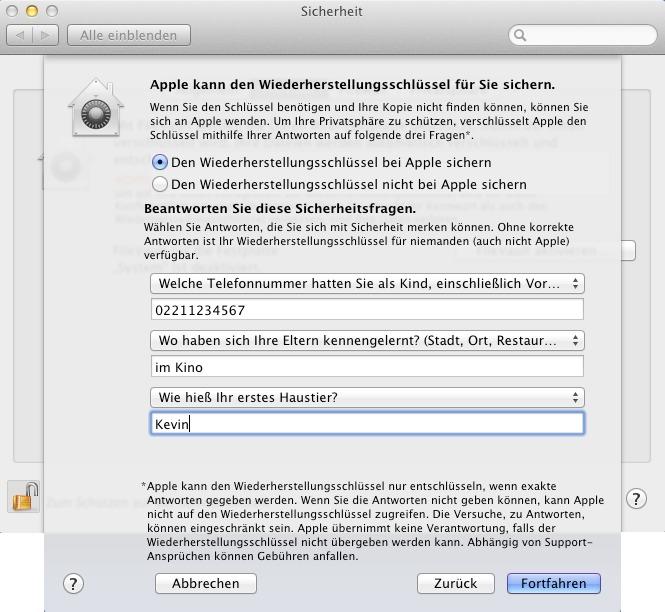665x612 pixels.
Task: Open the Wo haben sich Ihre Eltern dropdown
Action: tap(367, 340)
